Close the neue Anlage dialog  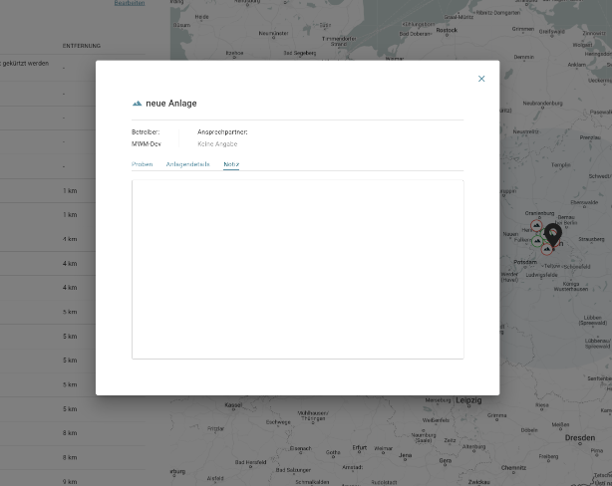(x=481, y=79)
